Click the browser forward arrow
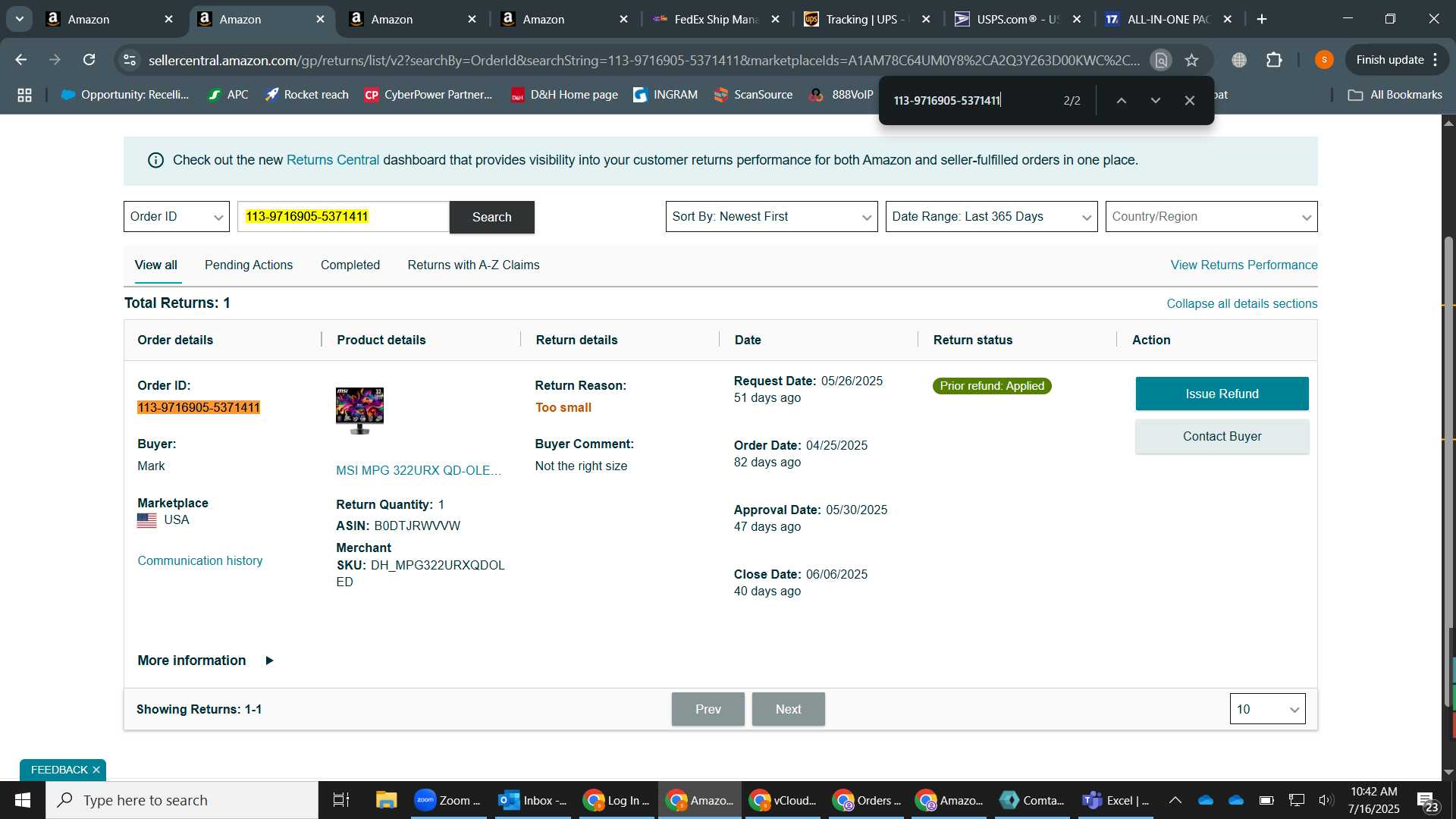The height and width of the screenshot is (819, 1456). click(x=55, y=60)
